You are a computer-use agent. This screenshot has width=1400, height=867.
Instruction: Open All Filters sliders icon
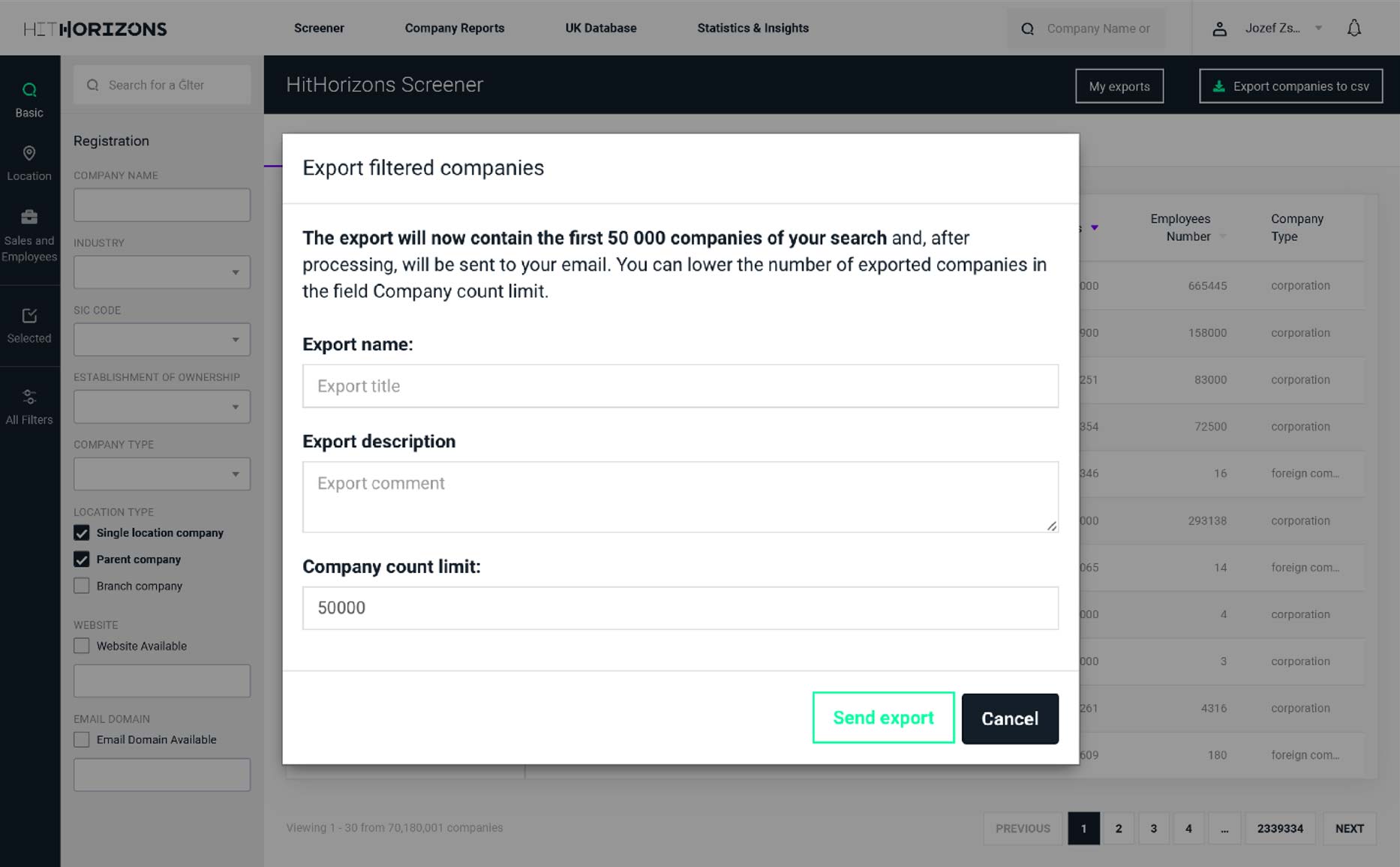pos(29,397)
